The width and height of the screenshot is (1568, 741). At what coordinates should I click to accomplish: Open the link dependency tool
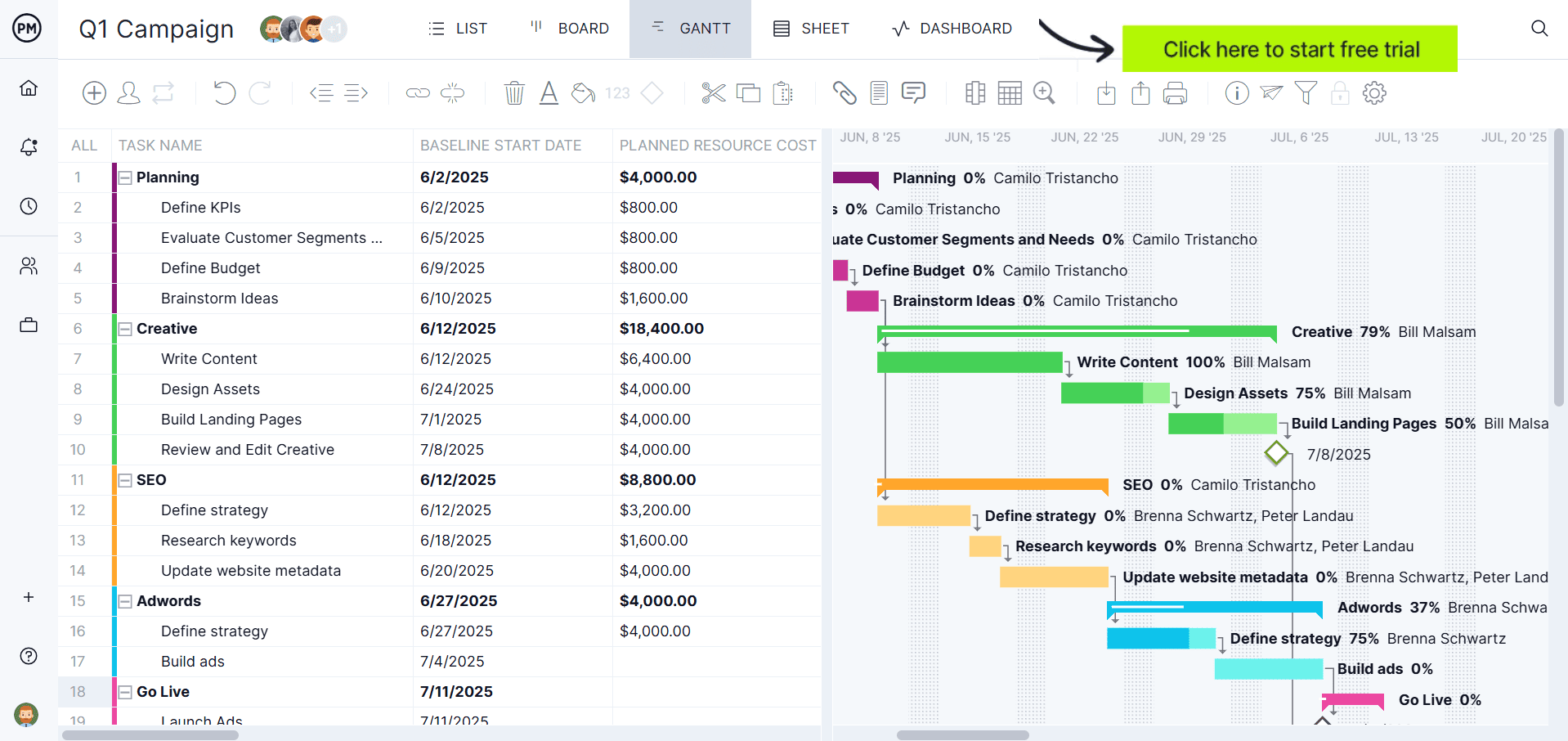coord(417,92)
